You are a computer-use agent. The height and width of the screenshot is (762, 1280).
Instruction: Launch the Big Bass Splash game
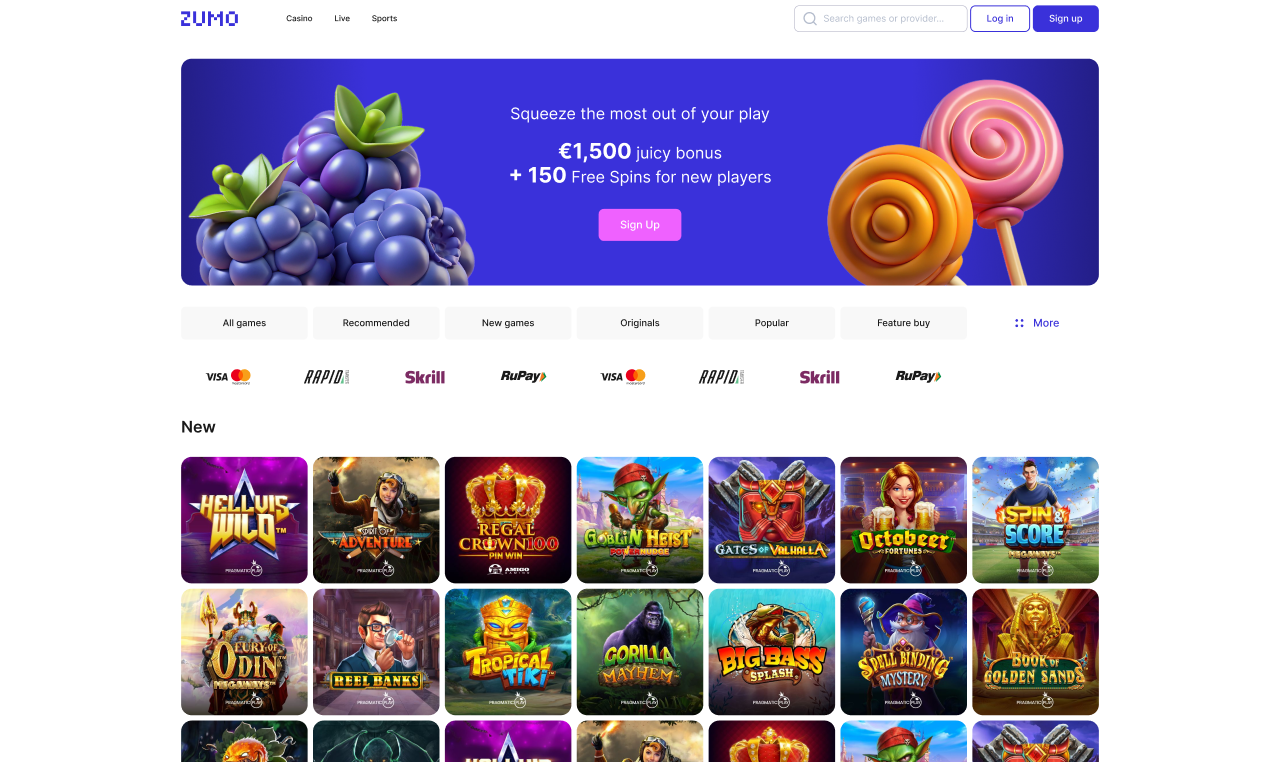pos(772,652)
